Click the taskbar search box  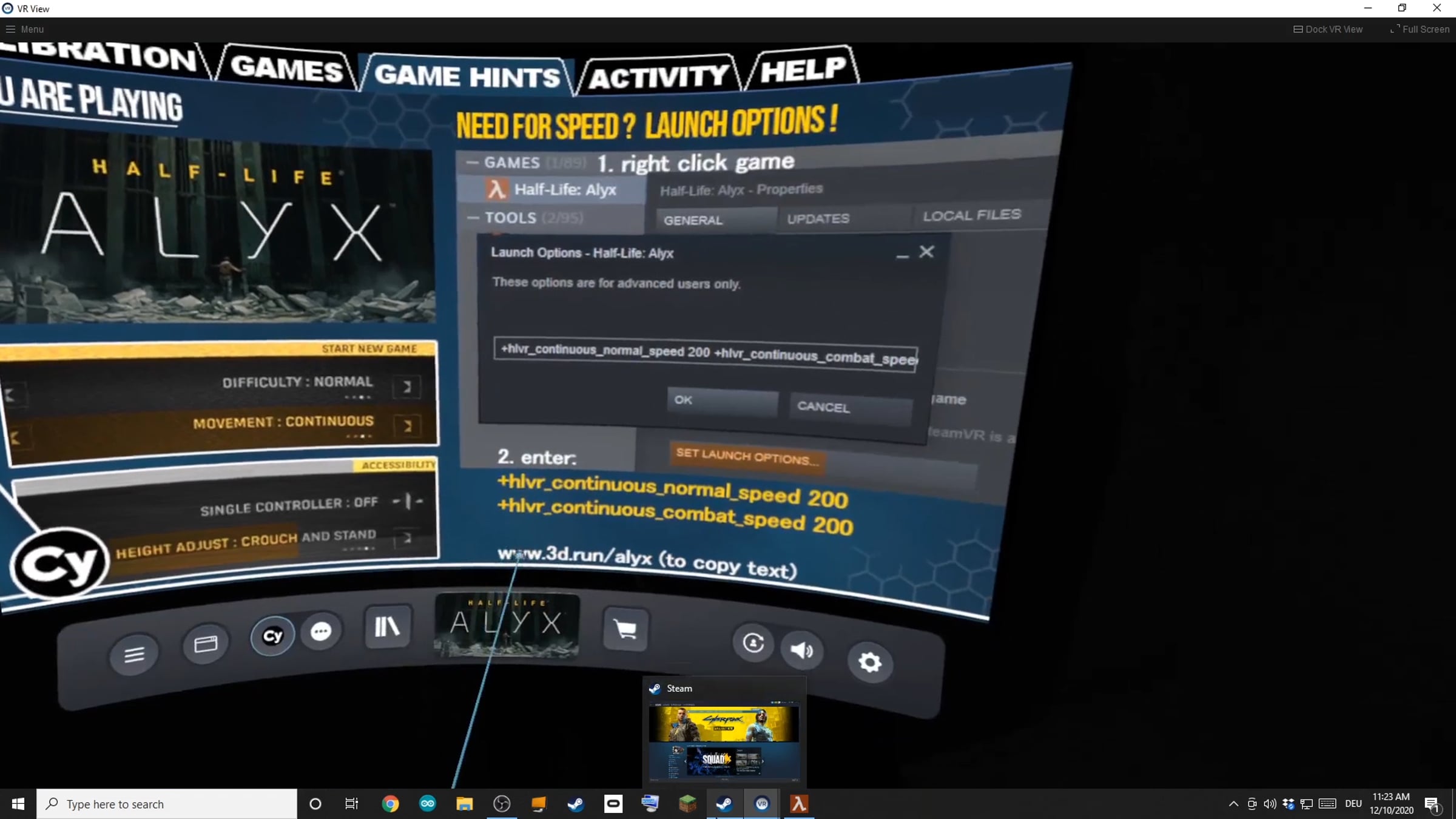167,804
